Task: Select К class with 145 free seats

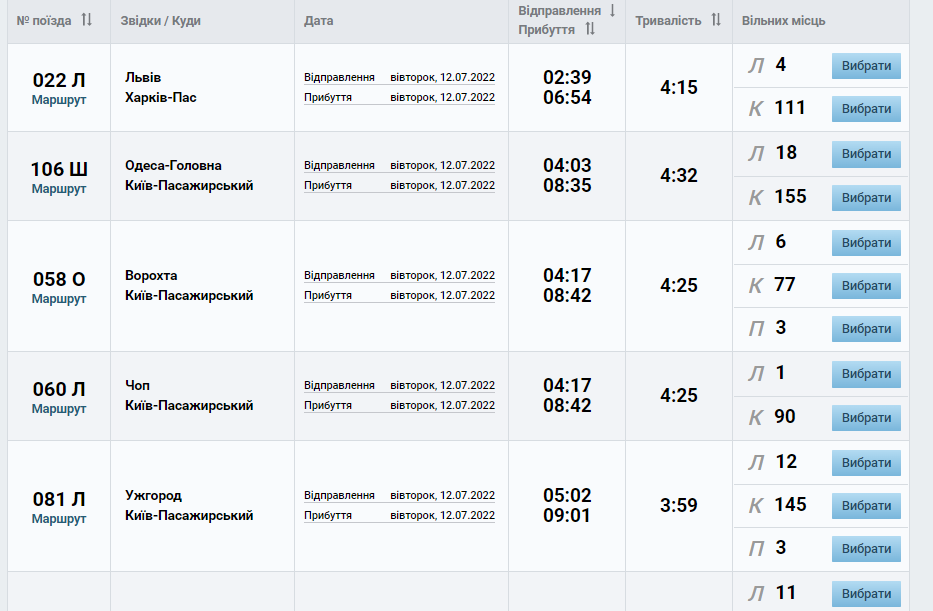Action: pos(866,505)
